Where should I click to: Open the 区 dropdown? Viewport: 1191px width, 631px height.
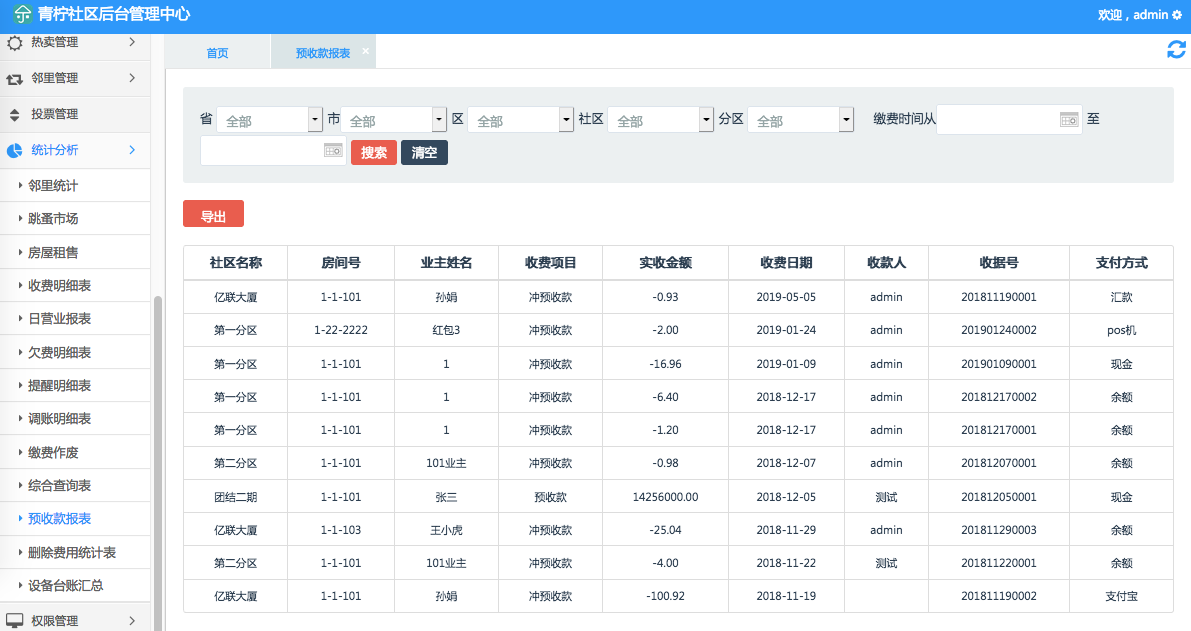coord(520,120)
